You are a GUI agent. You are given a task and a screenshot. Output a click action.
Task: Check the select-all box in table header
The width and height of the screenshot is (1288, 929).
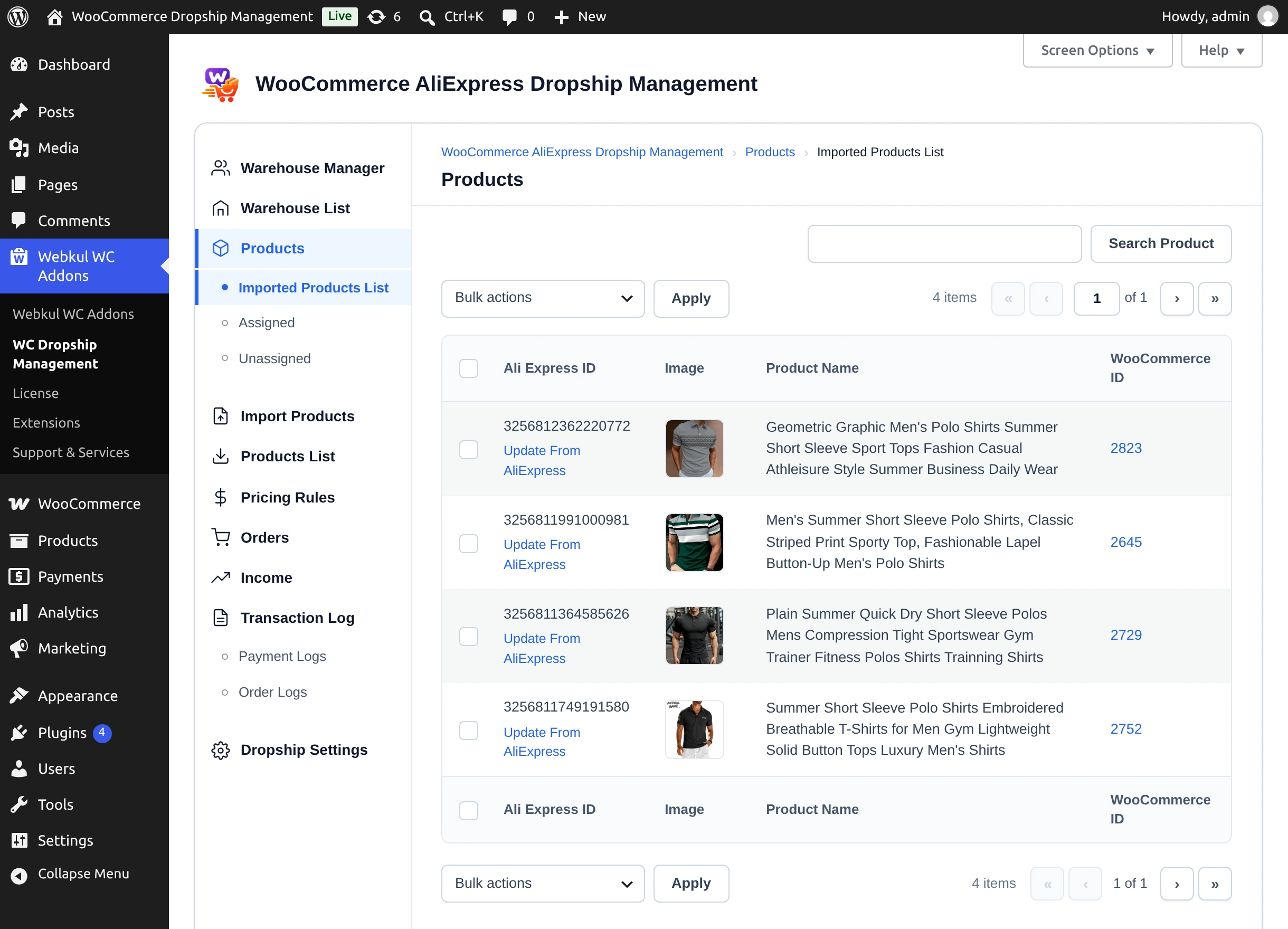(469, 368)
